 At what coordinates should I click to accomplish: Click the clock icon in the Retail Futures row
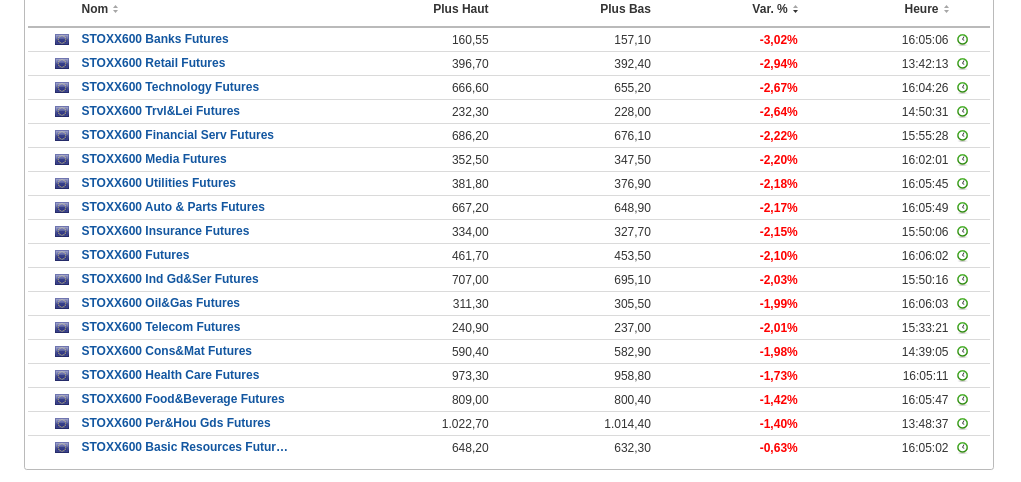pyautogui.click(x=962, y=64)
